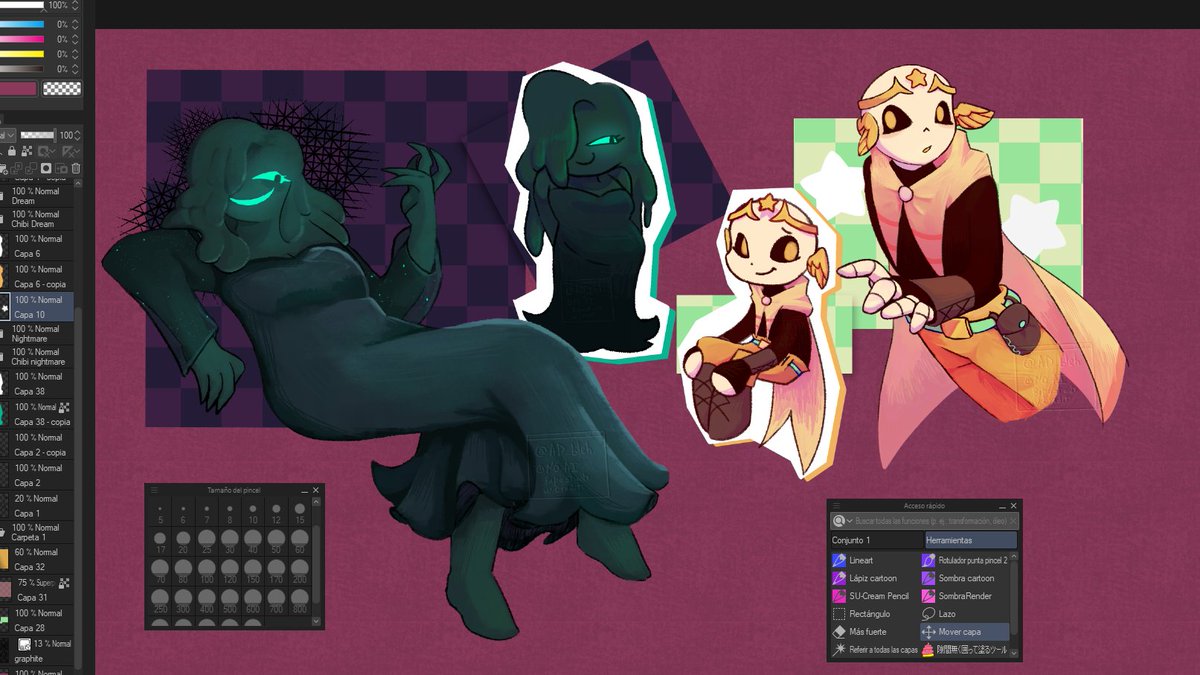Image resolution: width=1200 pixels, height=675 pixels.
Task: Select layer Capa 6 - copia
Action: tap(37, 276)
